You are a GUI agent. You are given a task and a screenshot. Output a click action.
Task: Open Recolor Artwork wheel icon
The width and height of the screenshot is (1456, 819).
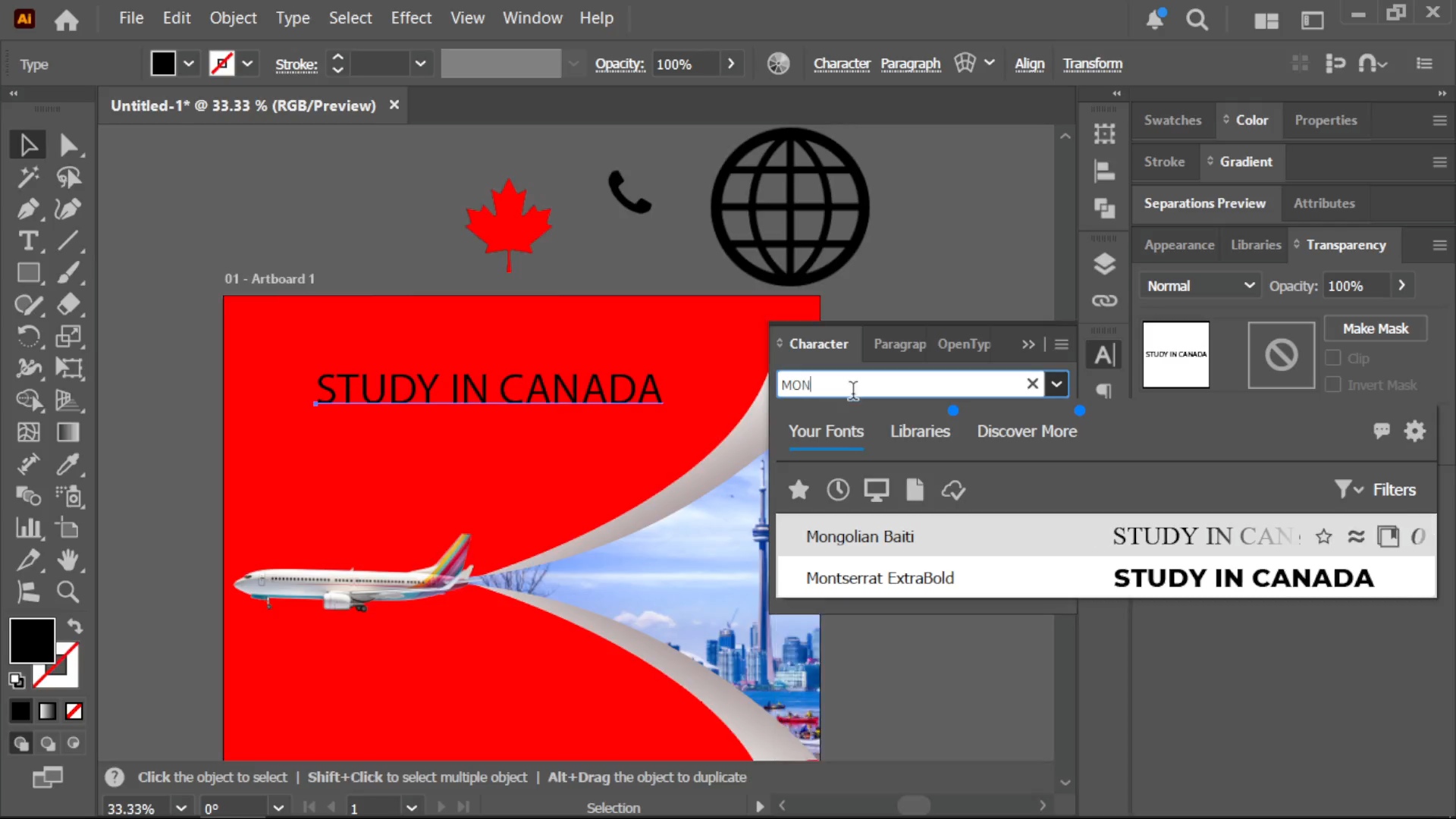(x=778, y=64)
